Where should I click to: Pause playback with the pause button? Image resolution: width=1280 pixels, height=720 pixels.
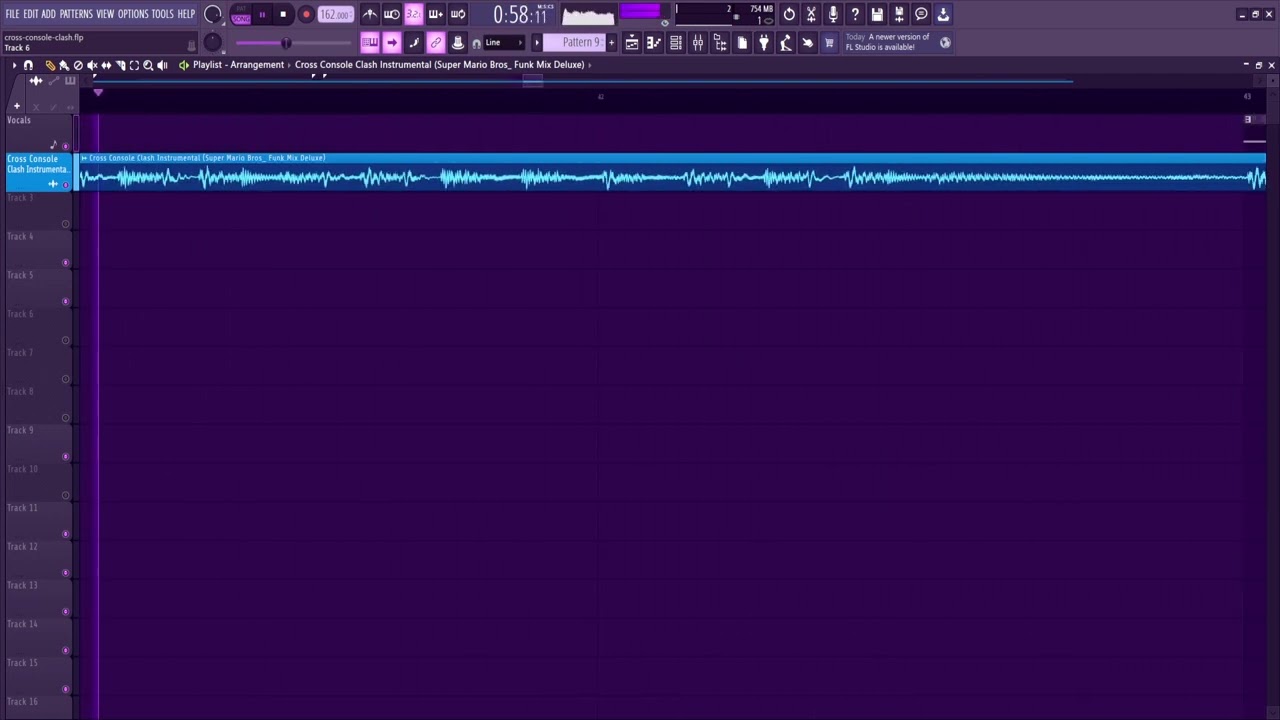point(262,15)
